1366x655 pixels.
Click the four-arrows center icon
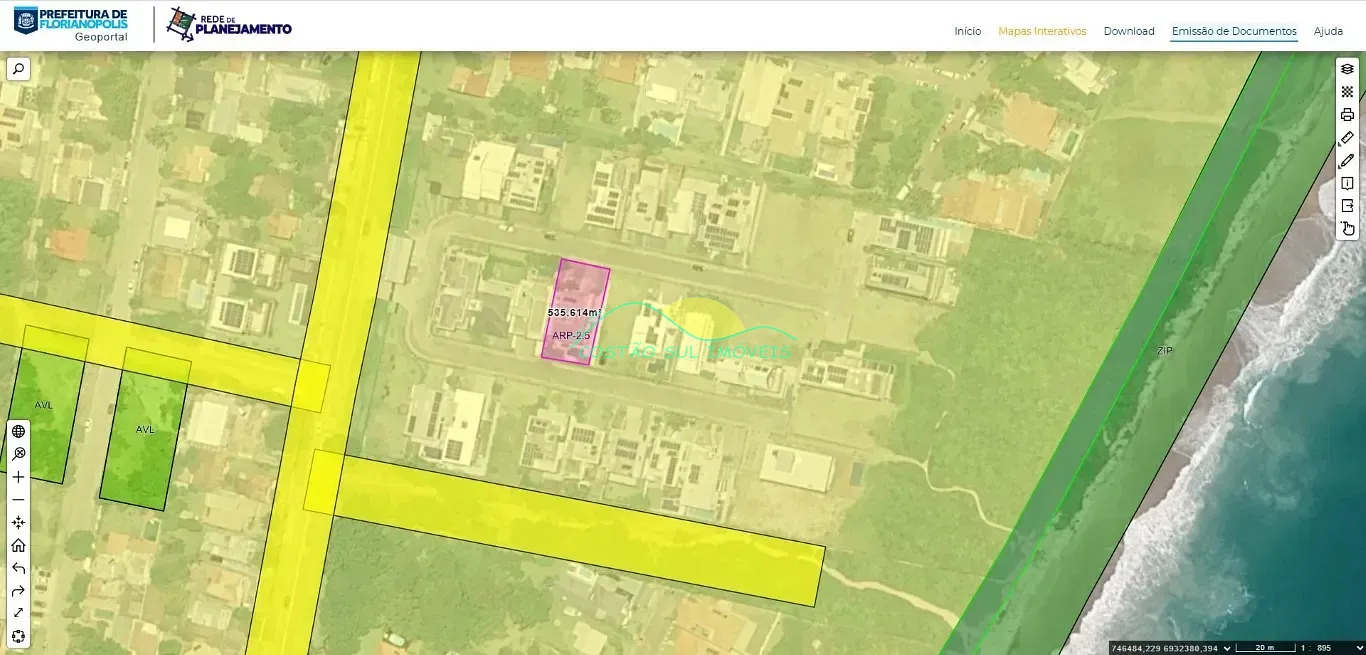coord(18,523)
